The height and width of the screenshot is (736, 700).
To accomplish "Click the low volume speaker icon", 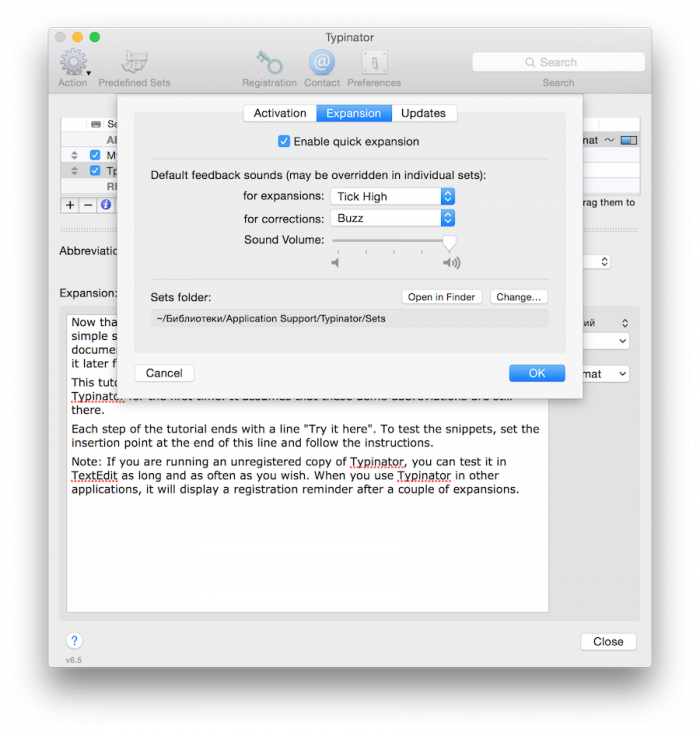I will tap(335, 262).
